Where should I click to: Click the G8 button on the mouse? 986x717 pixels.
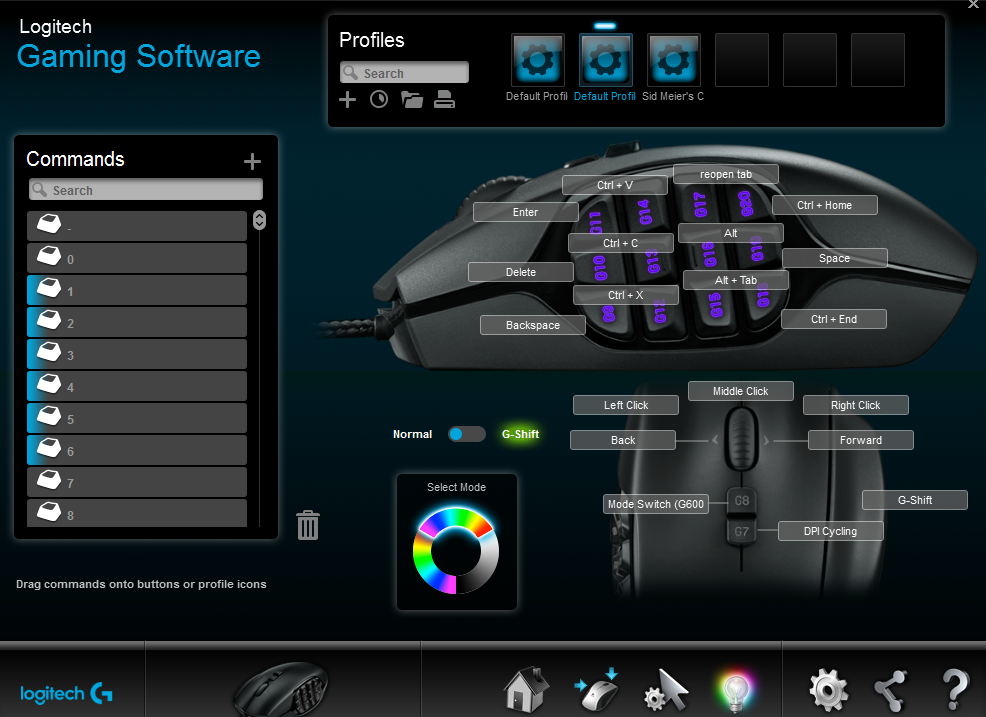(x=742, y=501)
